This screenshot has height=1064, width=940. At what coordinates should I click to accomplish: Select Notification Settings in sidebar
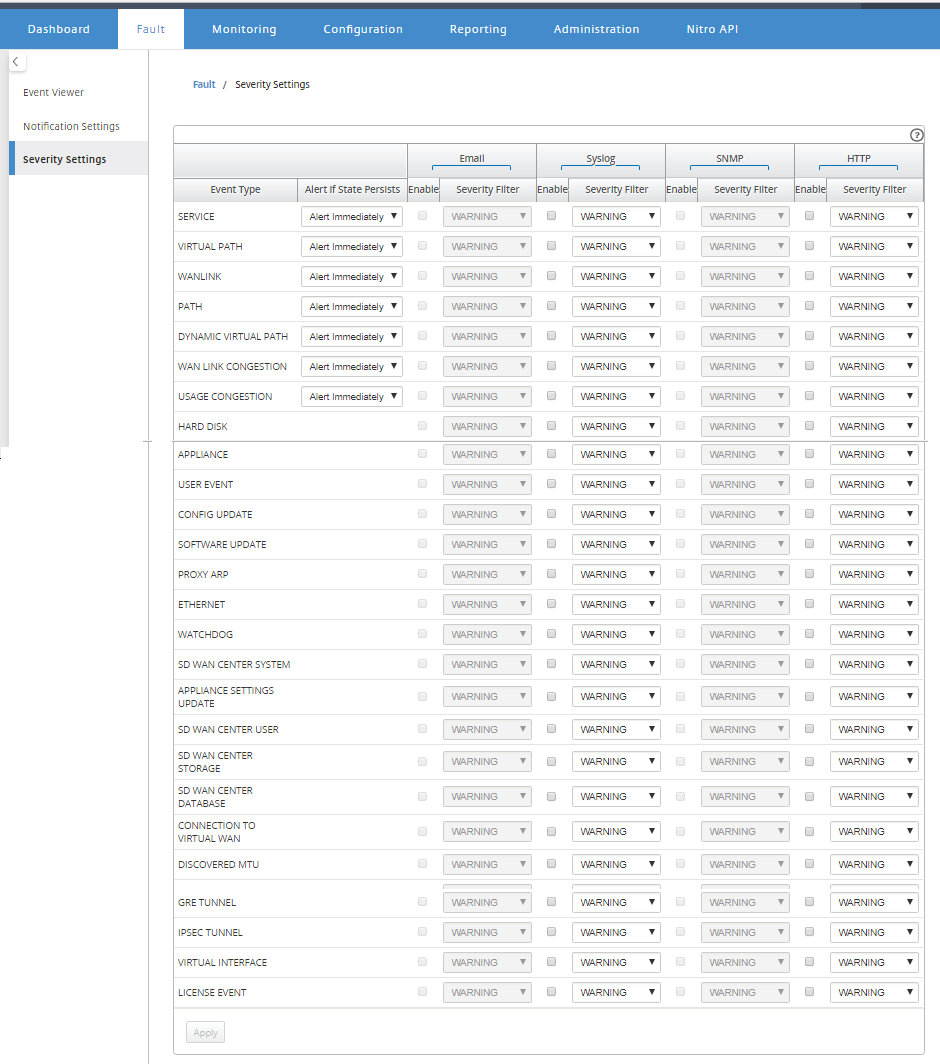pyautogui.click(x=71, y=126)
